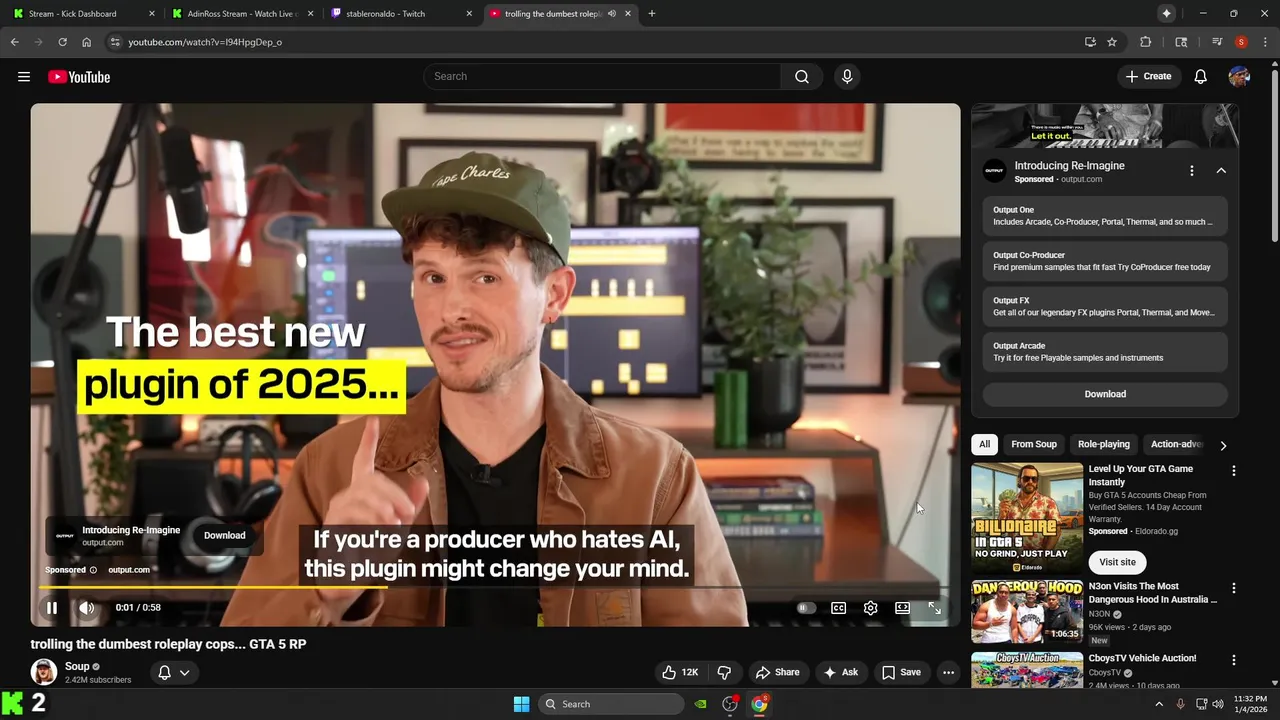Collapse the Introducing Re-Imagine ad panel

point(1221,171)
